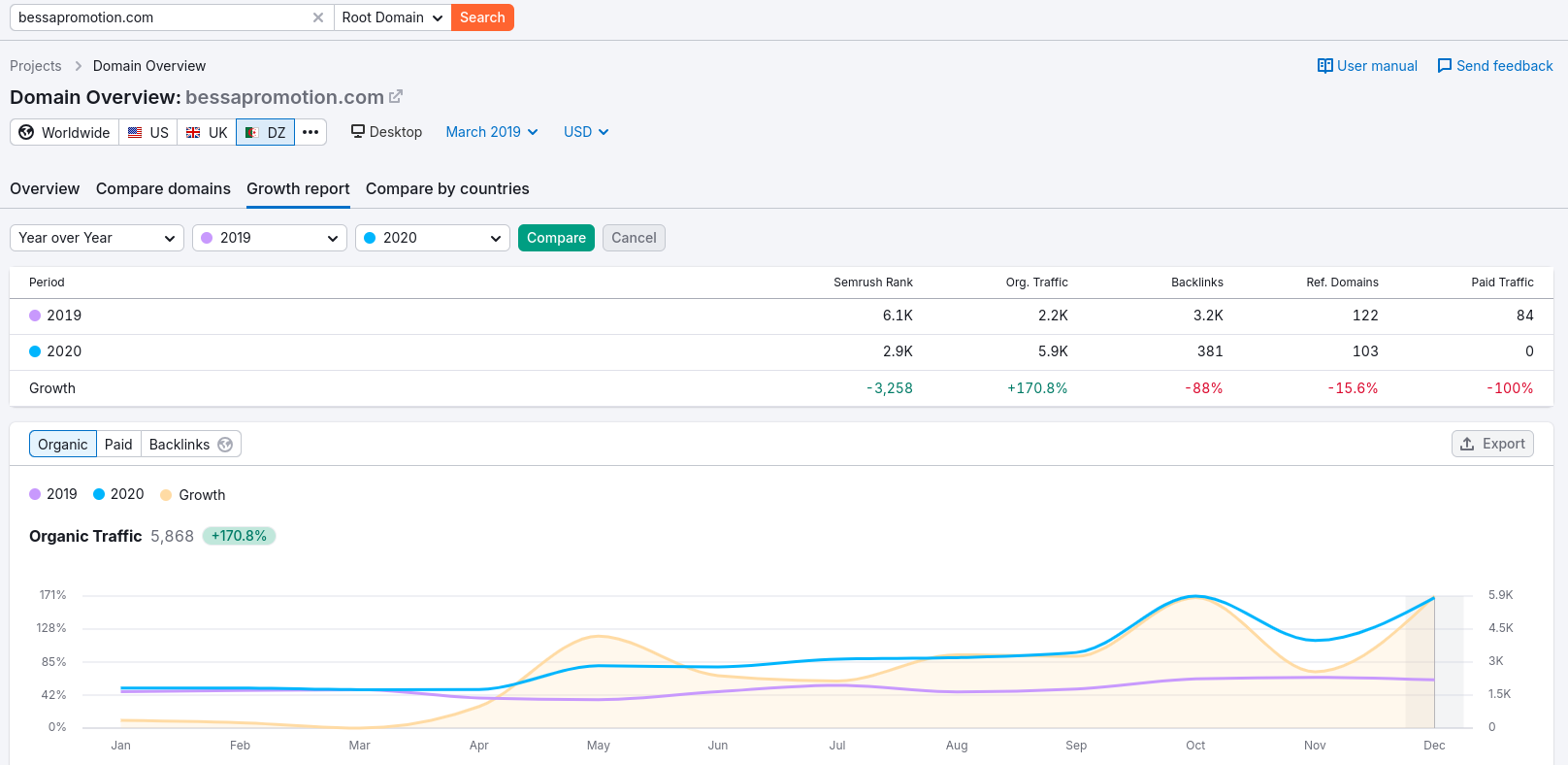
Task: Click breadcrumb chevron after Projects
Action: [78, 66]
